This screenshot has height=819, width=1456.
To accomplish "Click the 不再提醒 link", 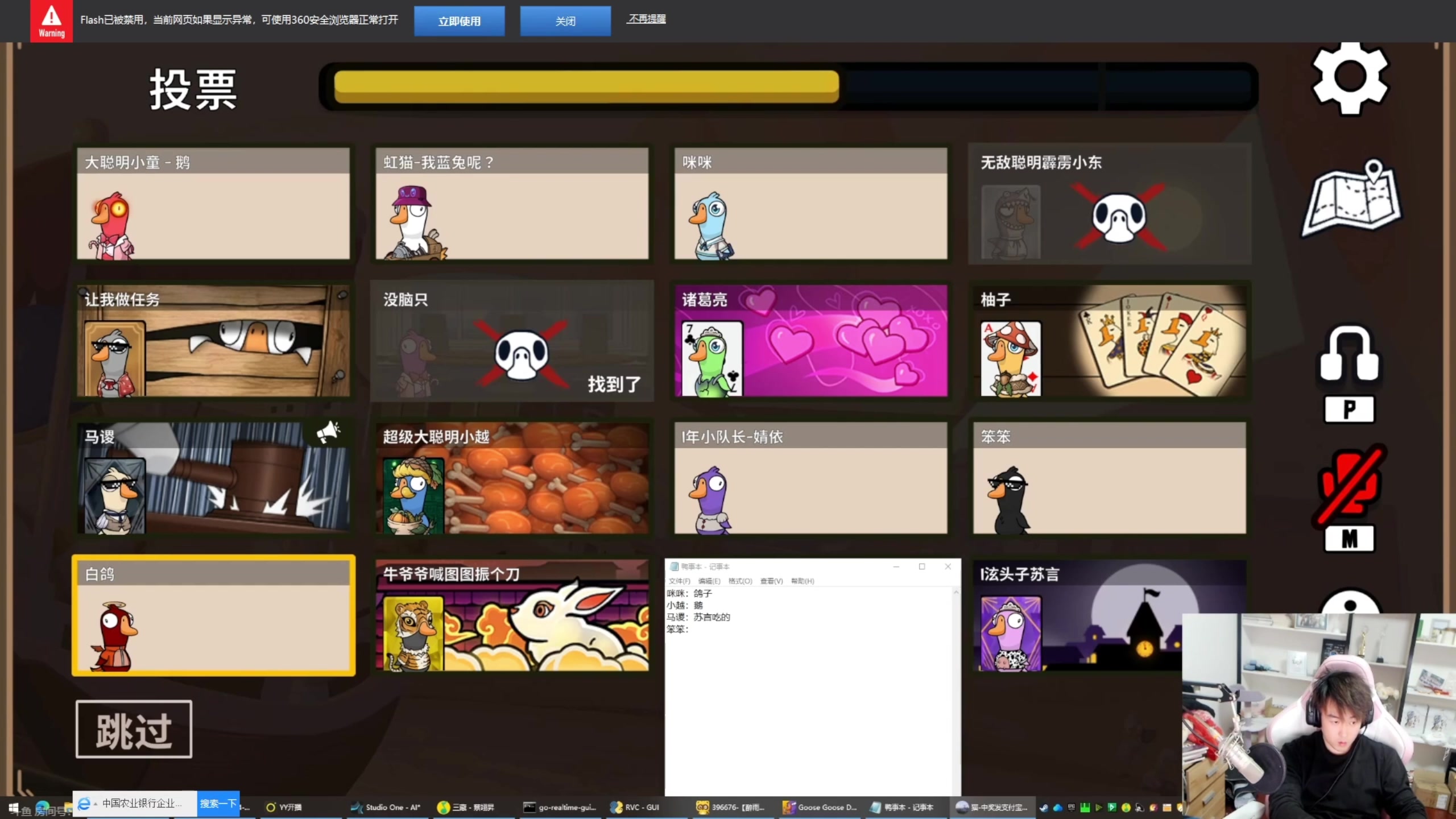I will (x=646, y=19).
